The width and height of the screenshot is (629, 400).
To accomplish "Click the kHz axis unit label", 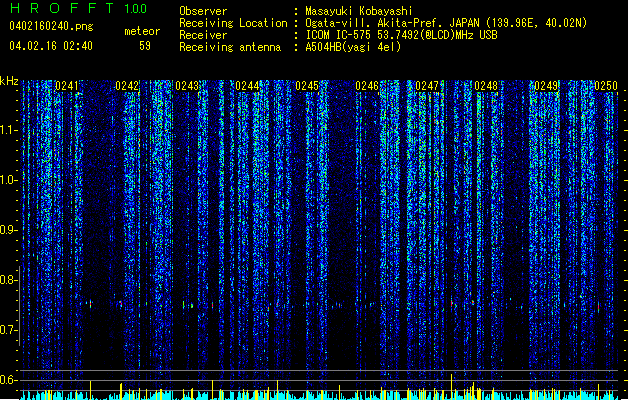I will pos(9,81).
